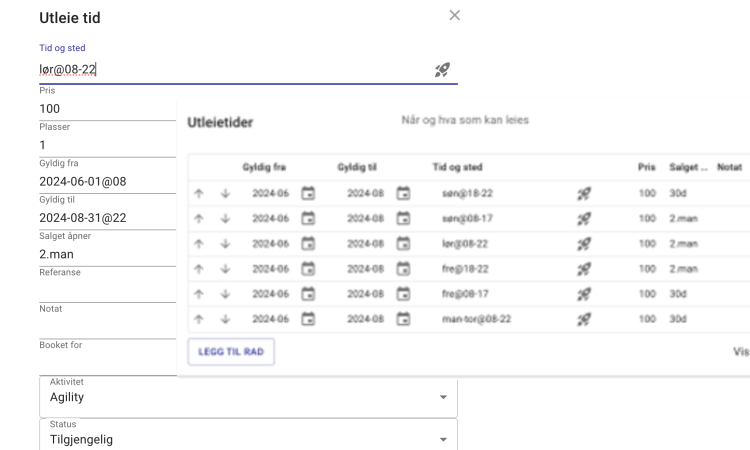Viewport: 750px width, 450px height.
Task: Close the Utleie tid dialog
Action: coord(455,15)
